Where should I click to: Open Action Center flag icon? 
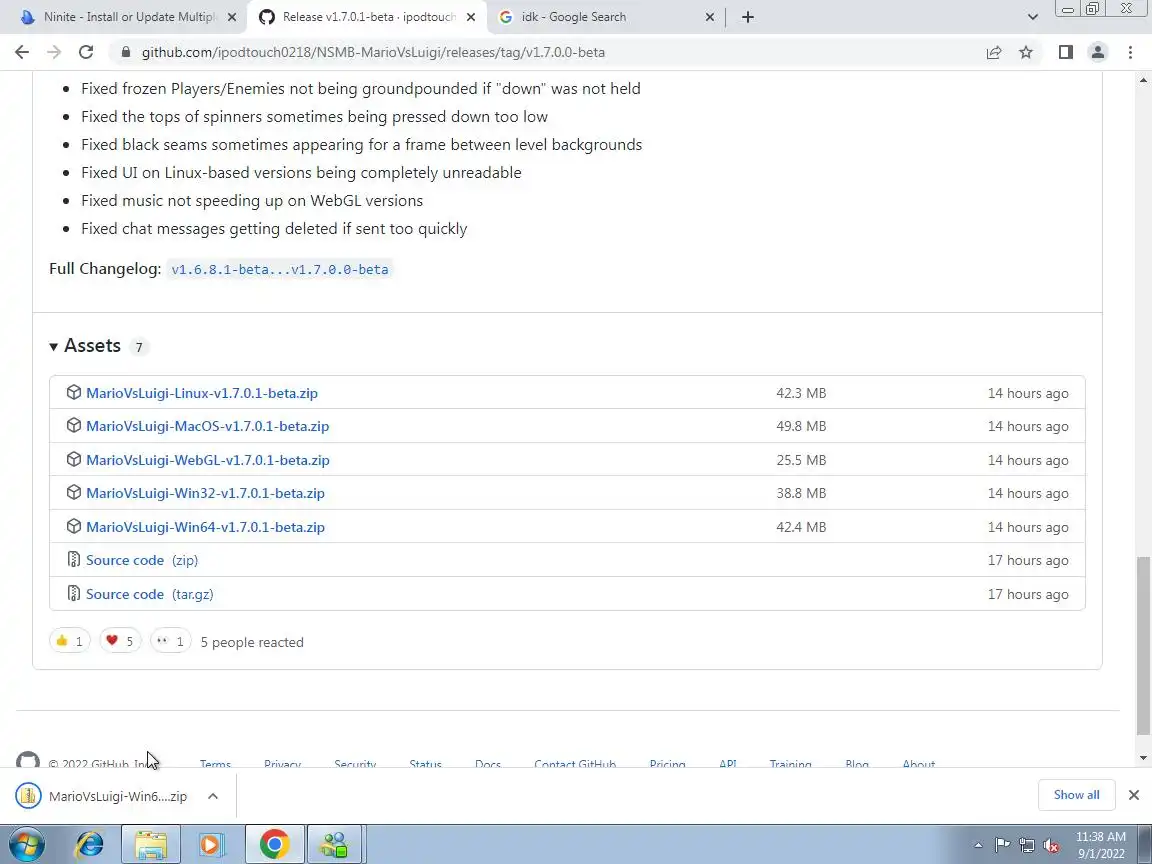1002,846
